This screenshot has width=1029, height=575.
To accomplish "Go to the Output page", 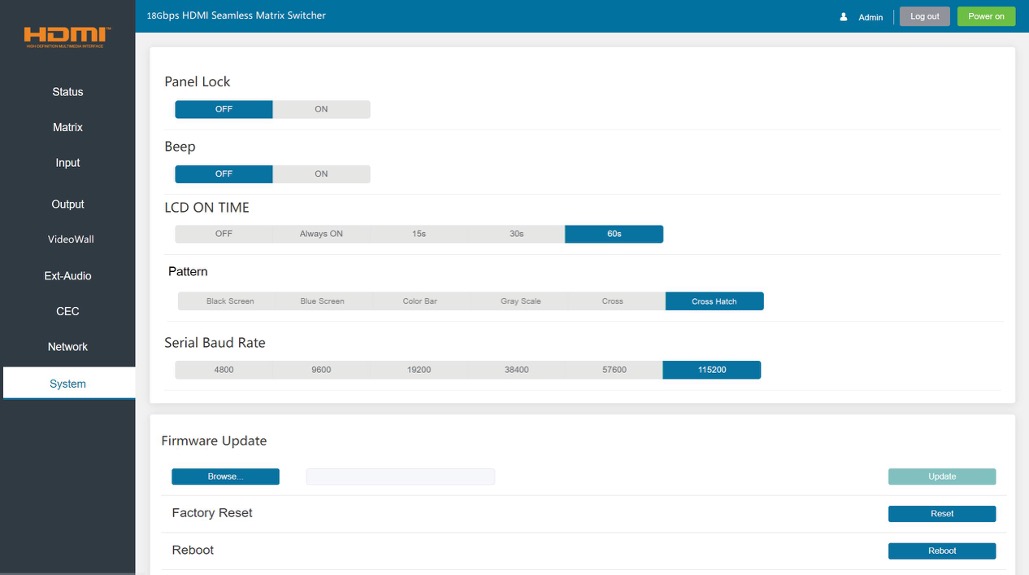I will point(68,204).
